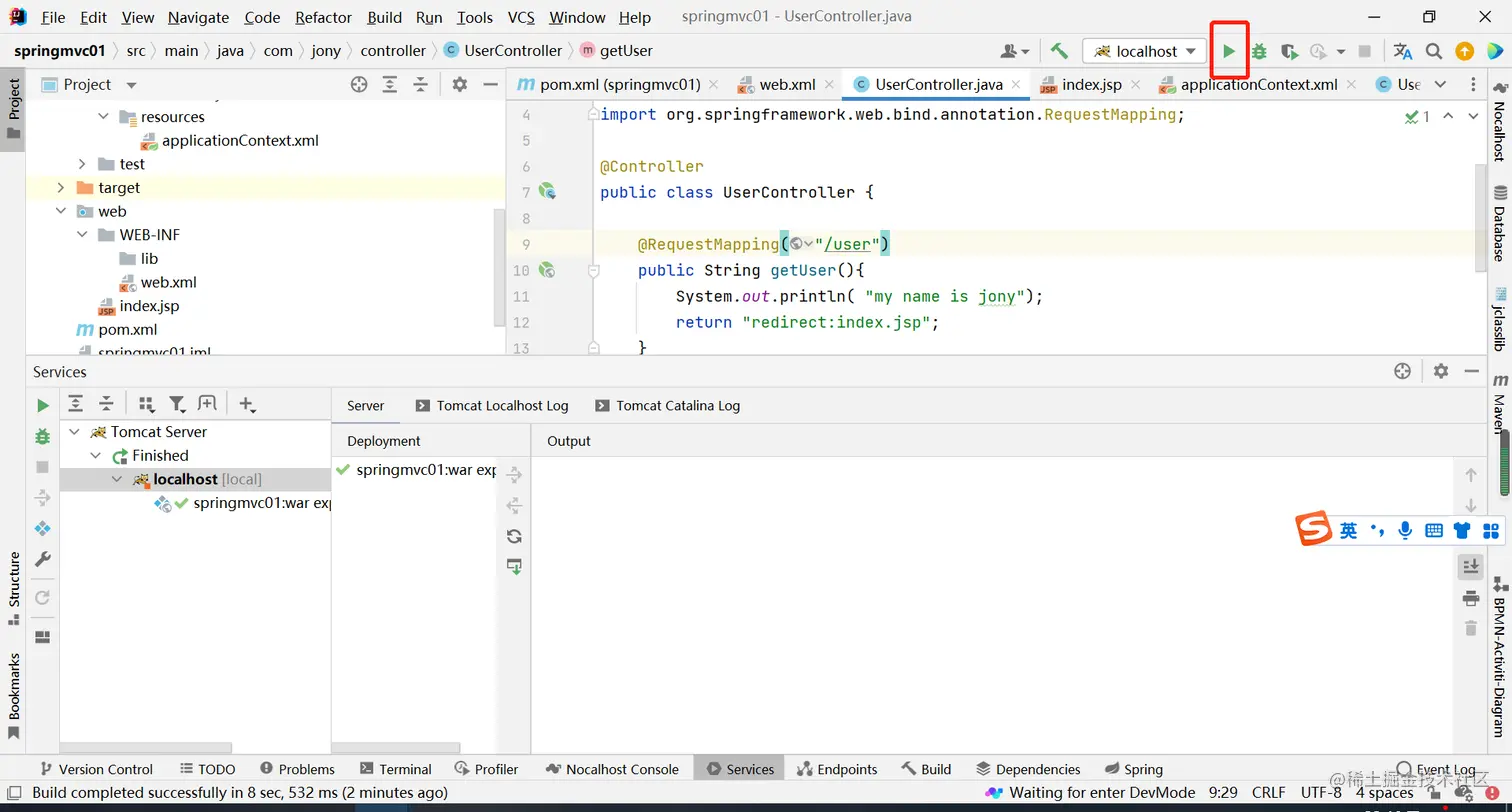Image resolution: width=1512 pixels, height=812 pixels.
Task: Click the green Run button in top toolbar
Action: coord(1229,51)
